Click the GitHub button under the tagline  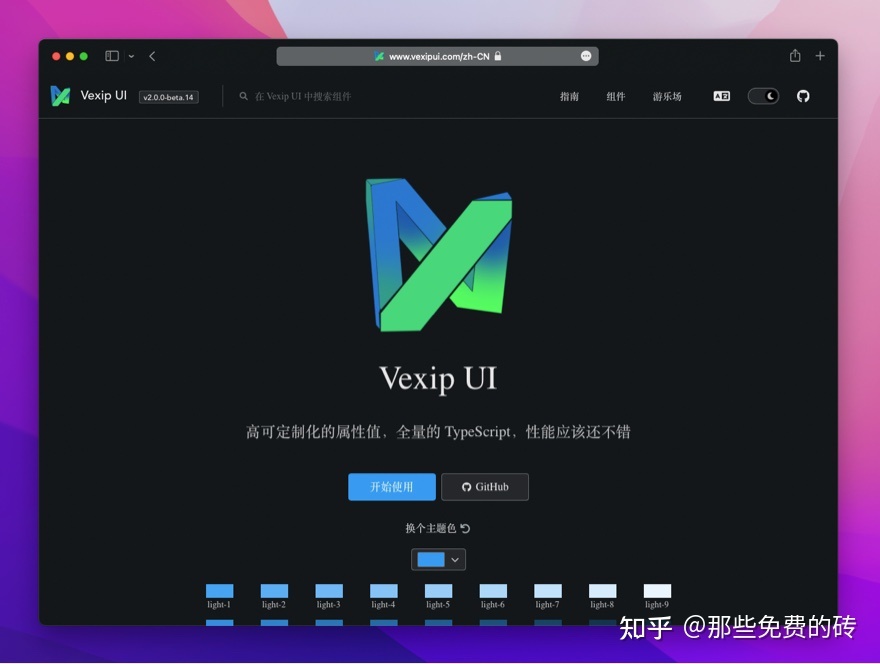coord(485,487)
